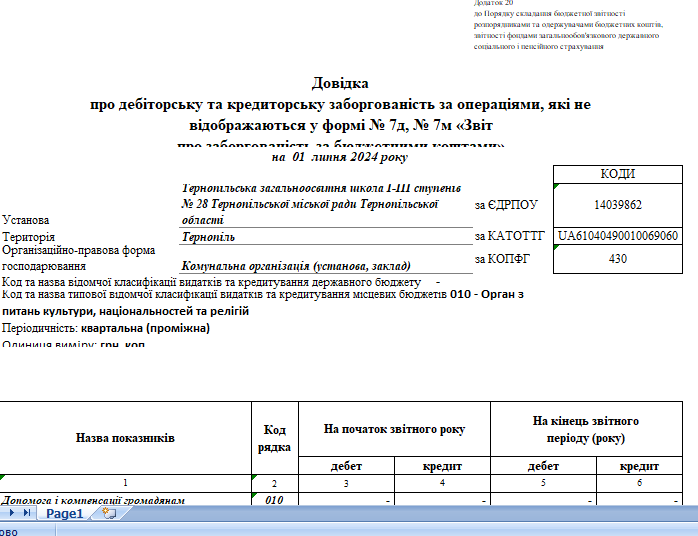Image resolution: width=698 pixels, height=536 pixels.
Task: Click the 'за КОПФГ' label
Action: tap(502, 259)
